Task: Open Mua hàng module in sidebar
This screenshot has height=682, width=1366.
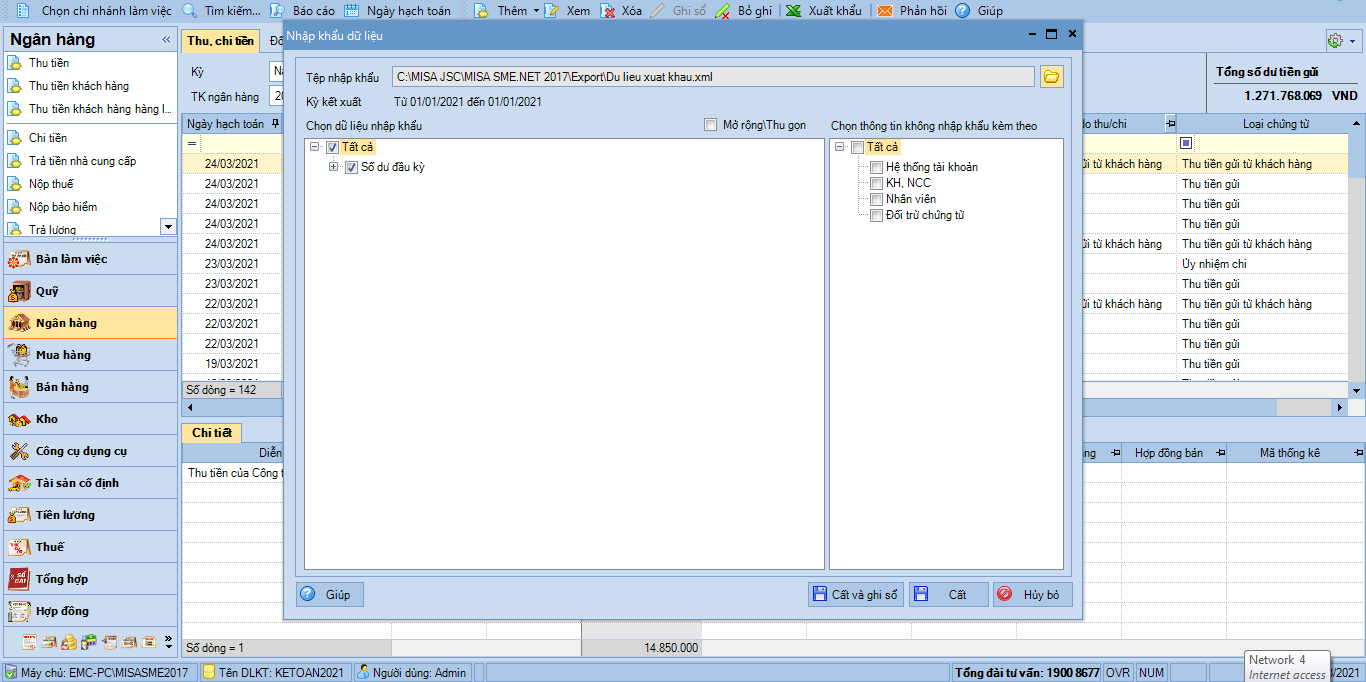Action: tap(90, 355)
